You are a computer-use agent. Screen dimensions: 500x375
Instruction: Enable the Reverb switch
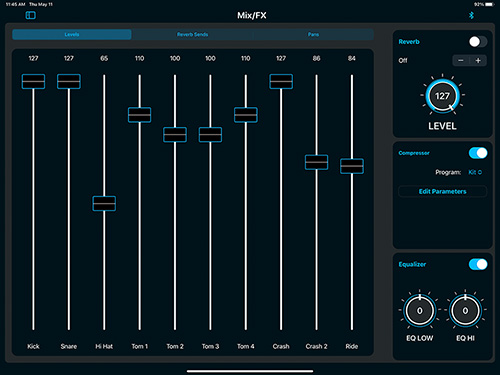tap(478, 42)
